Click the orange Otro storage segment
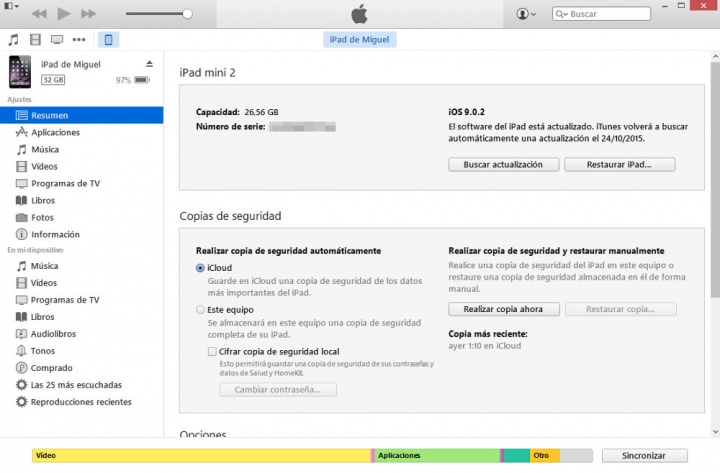The width and height of the screenshot is (720, 473). coord(545,456)
